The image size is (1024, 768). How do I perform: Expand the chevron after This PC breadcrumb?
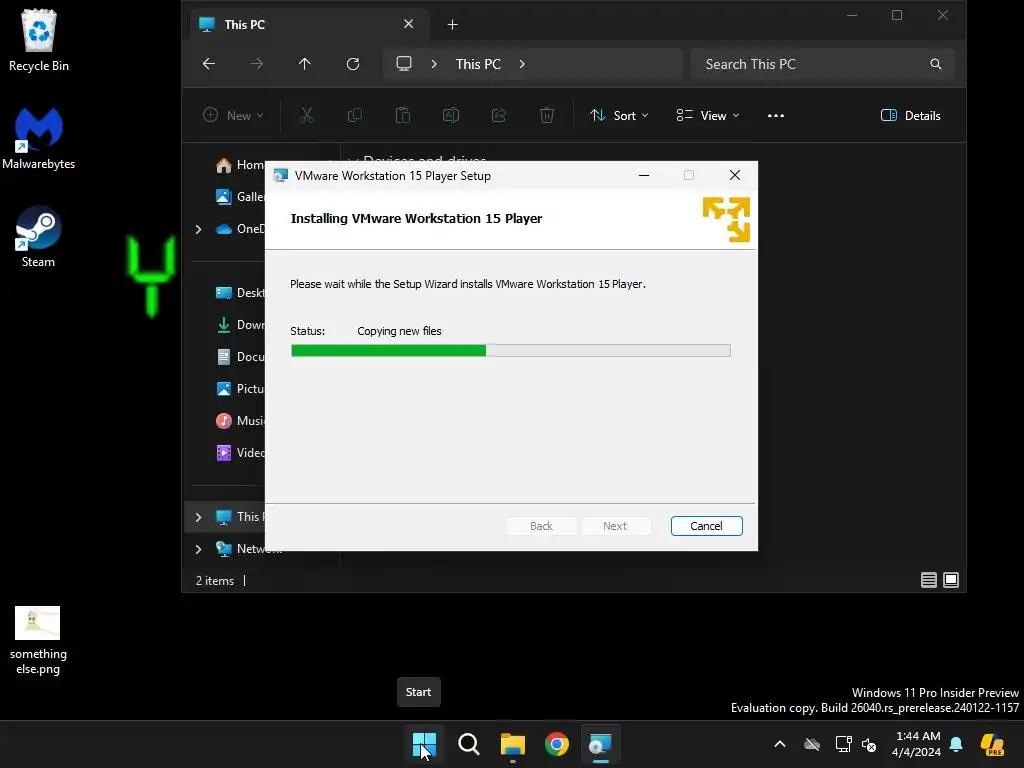[522, 64]
